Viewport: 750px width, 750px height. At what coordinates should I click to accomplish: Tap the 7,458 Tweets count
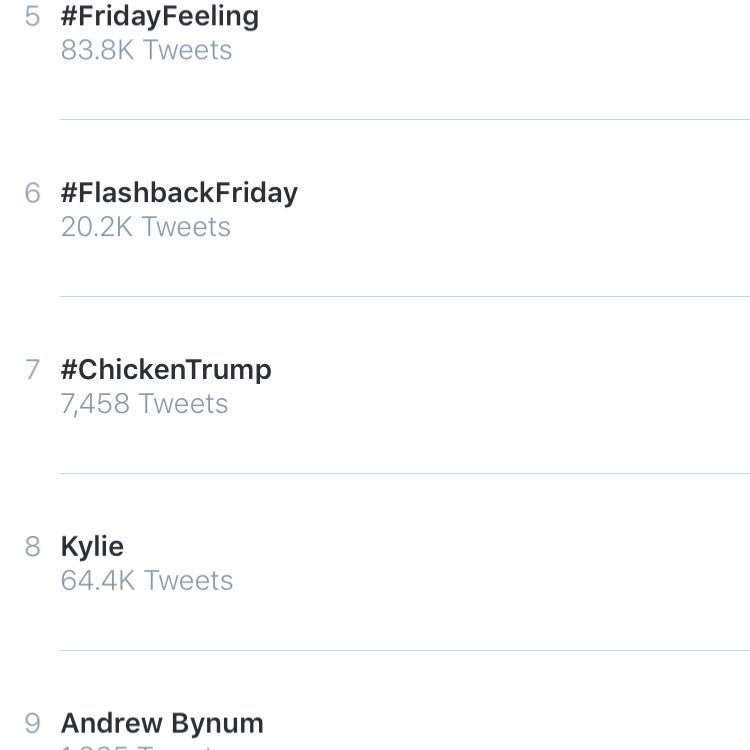(144, 404)
